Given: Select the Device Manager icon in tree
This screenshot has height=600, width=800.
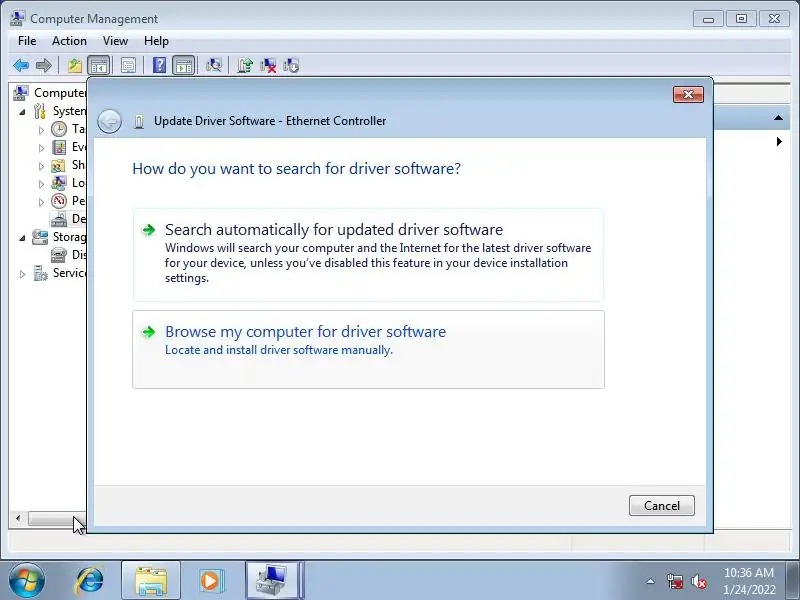Looking at the screenshot, I should (x=59, y=219).
